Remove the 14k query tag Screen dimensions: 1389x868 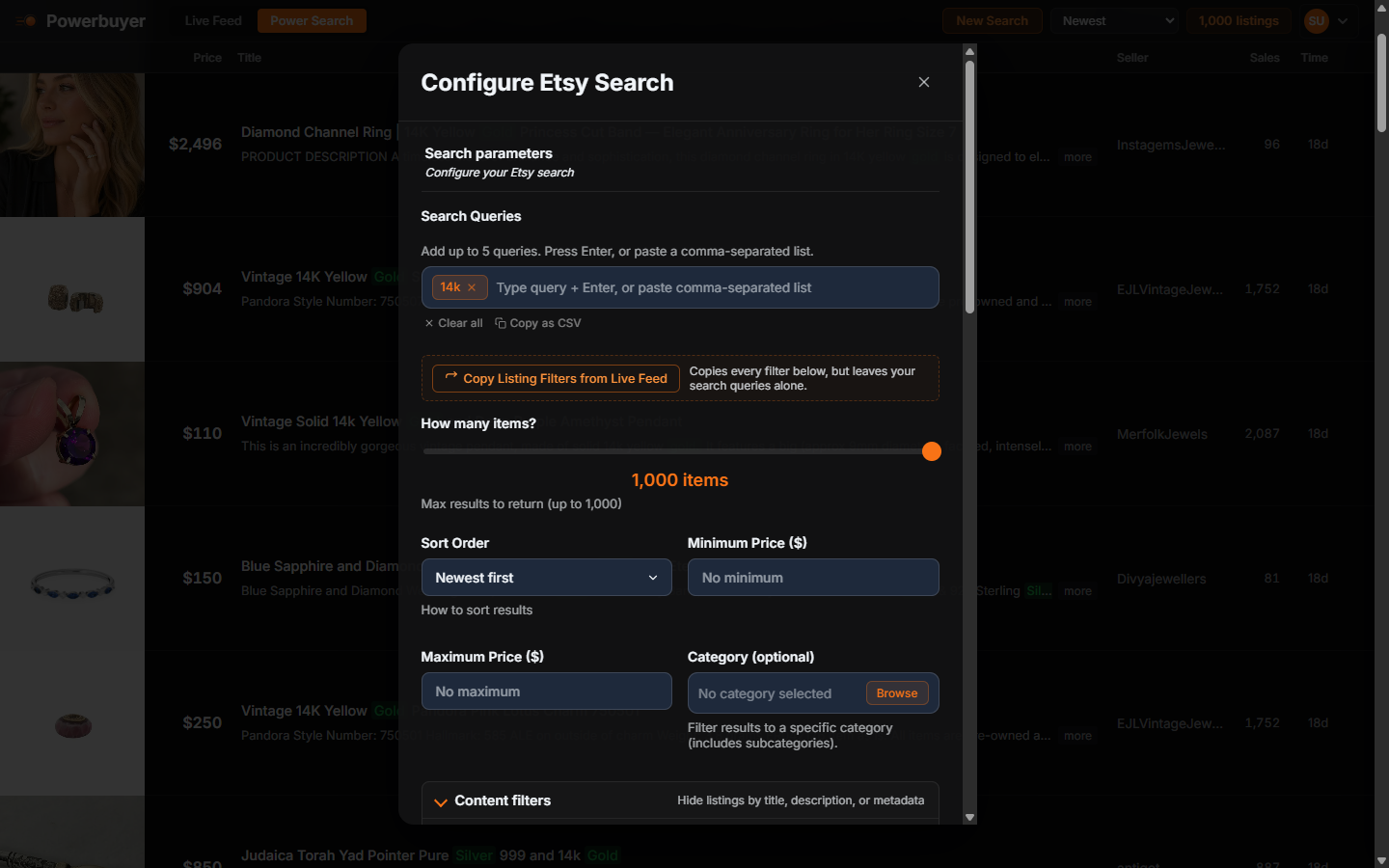(472, 287)
